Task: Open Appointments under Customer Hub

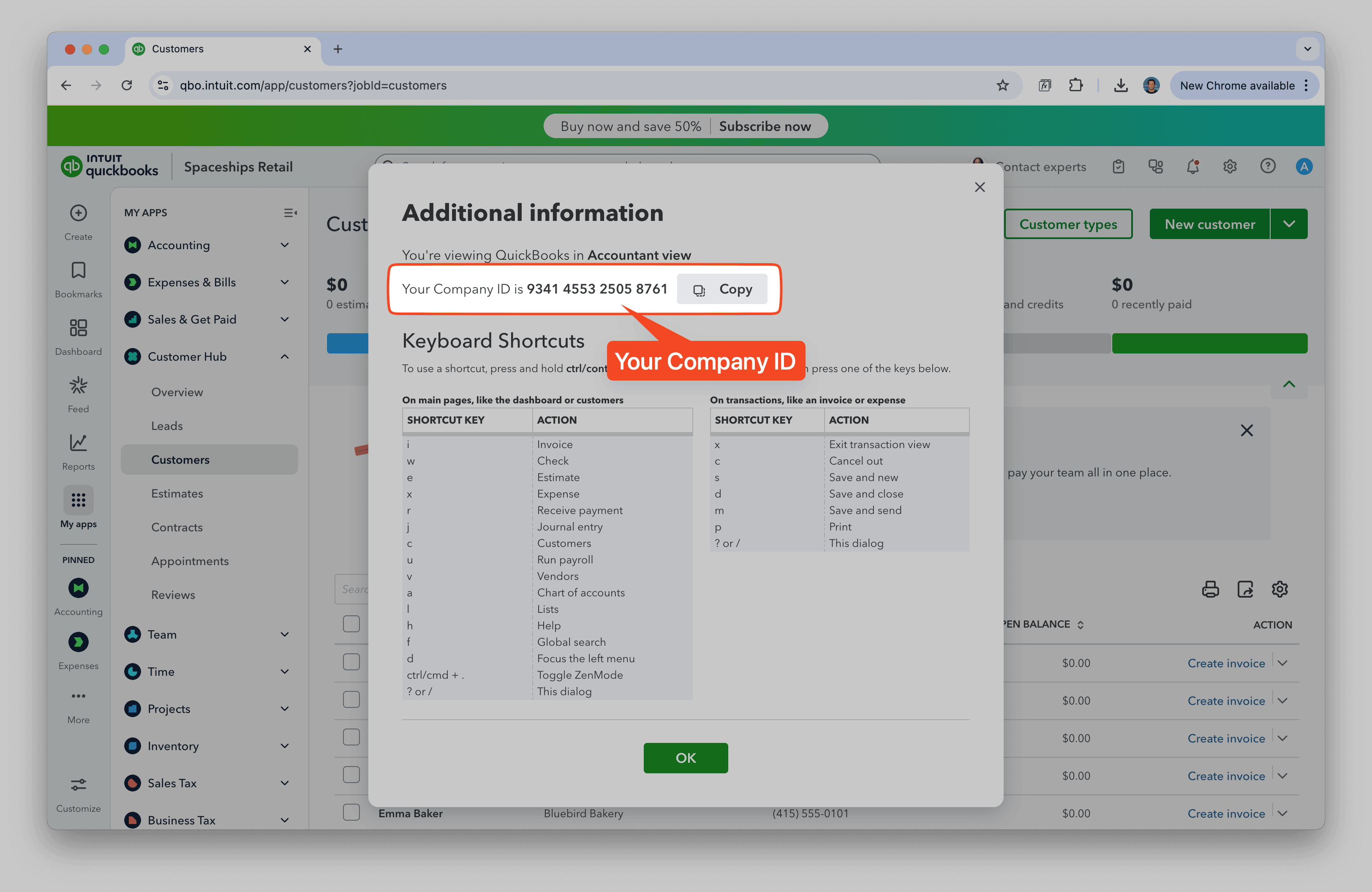Action: (x=190, y=561)
